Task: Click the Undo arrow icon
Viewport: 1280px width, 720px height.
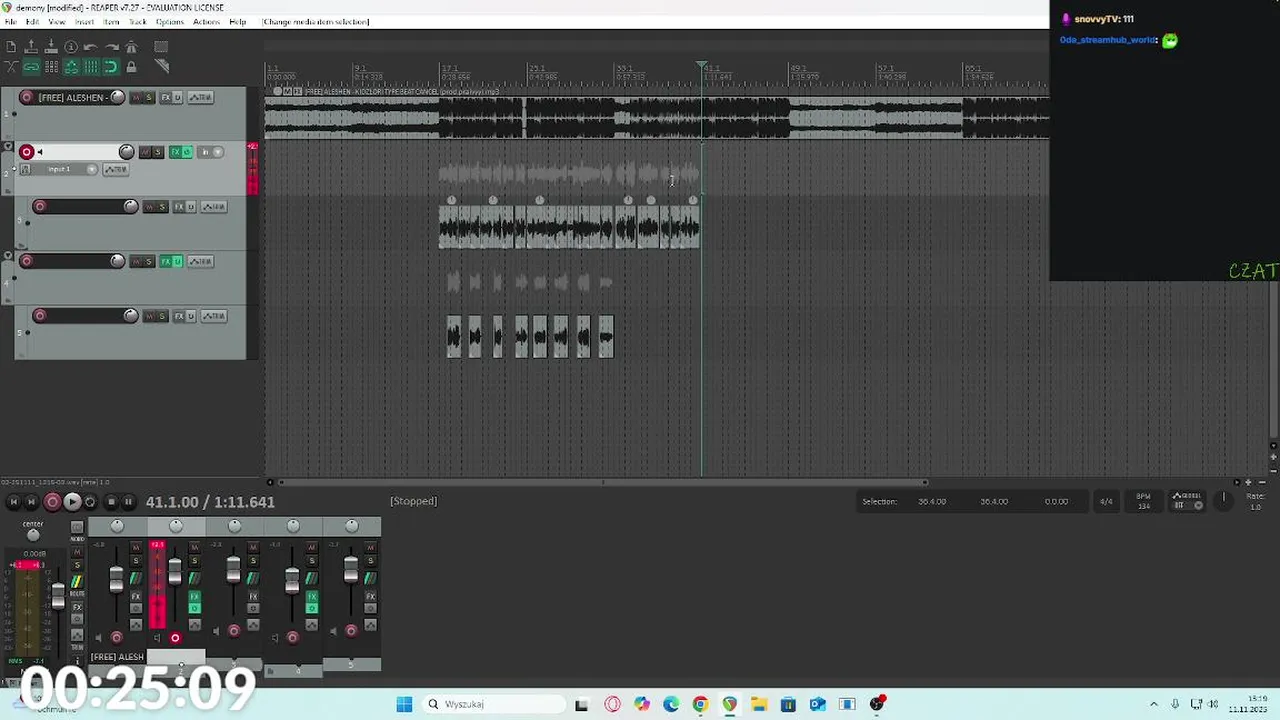Action: pos(91,47)
